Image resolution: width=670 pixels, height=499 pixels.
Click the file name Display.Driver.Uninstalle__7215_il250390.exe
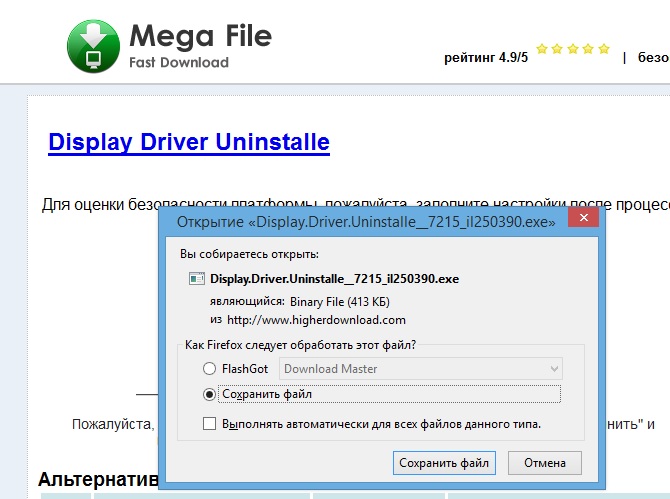[335, 279]
